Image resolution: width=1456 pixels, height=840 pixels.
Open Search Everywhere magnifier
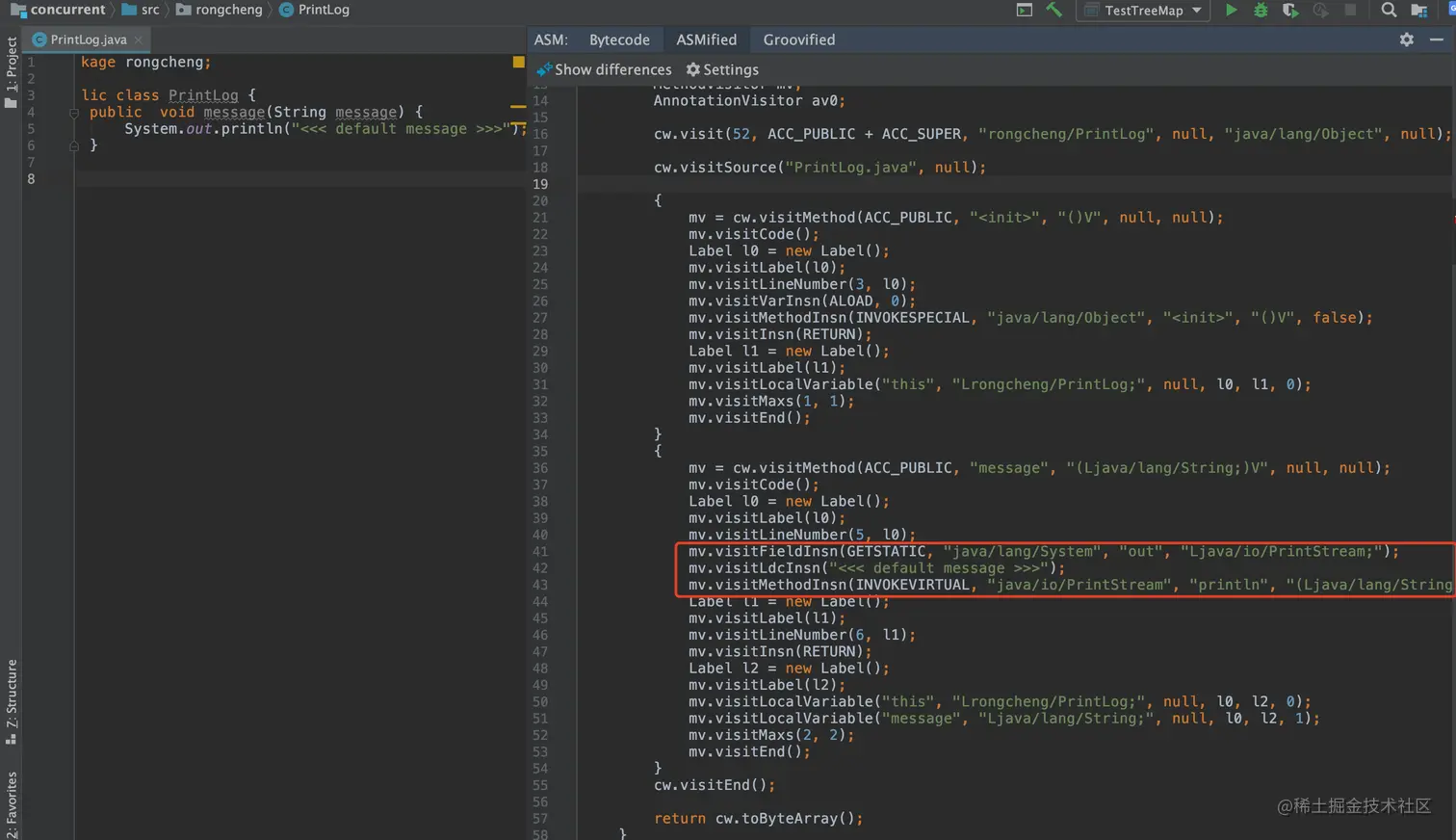pyautogui.click(x=1389, y=10)
